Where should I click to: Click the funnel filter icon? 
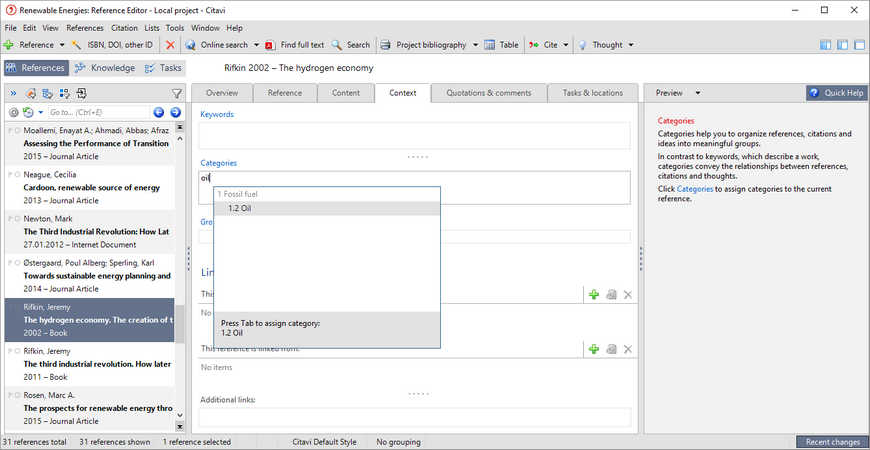176,94
